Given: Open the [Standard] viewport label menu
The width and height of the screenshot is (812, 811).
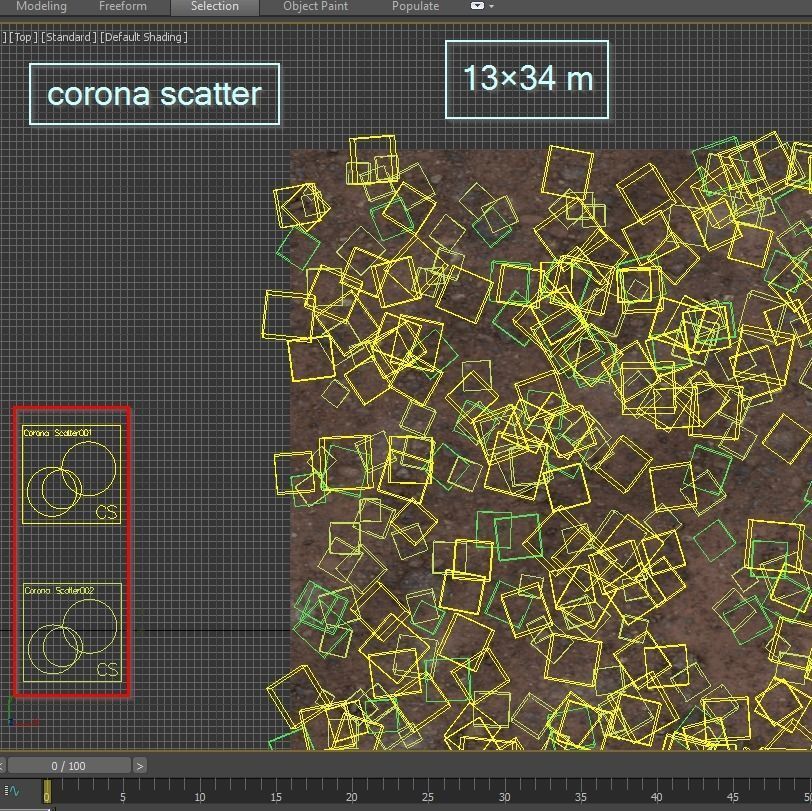Looking at the screenshot, I should point(69,37).
